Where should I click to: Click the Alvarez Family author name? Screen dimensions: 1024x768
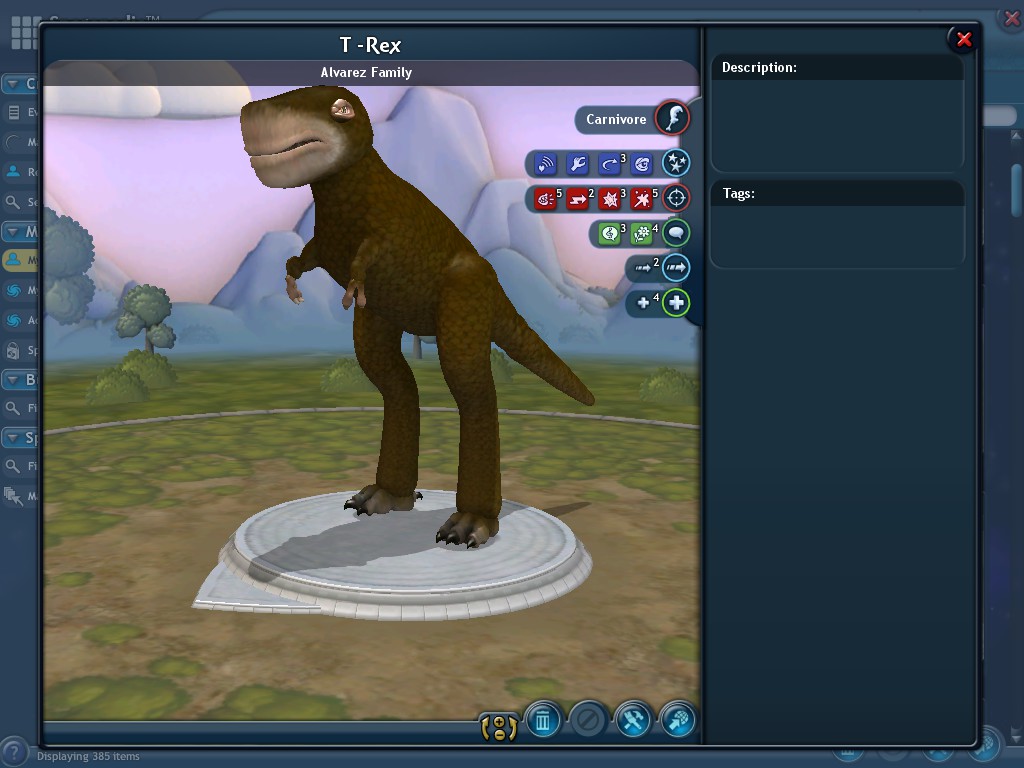tap(366, 72)
